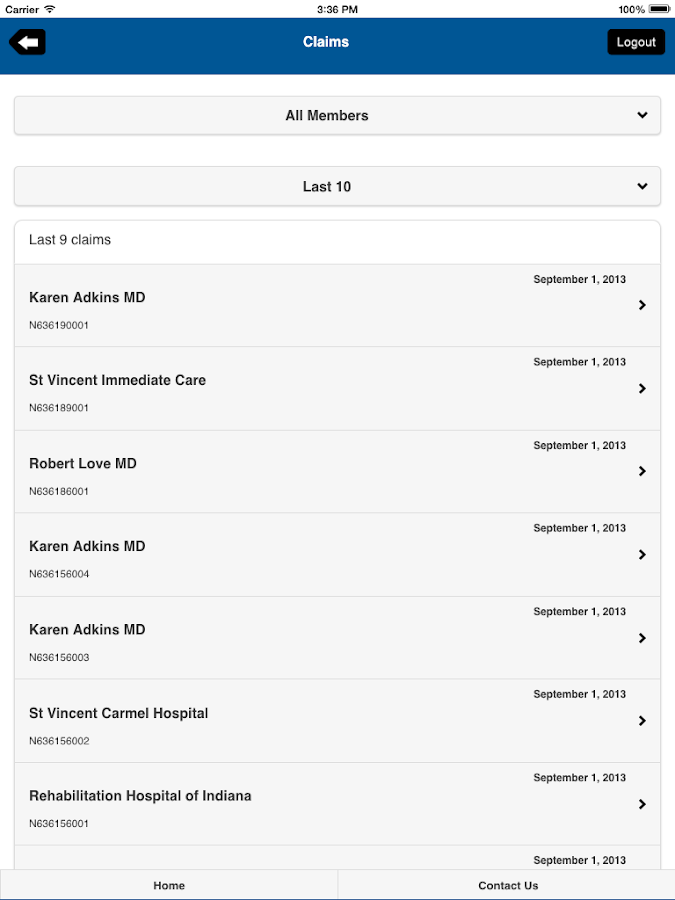The width and height of the screenshot is (675, 900).
Task: Tap arrow beside St Vincent Carmel Hospital
Action: point(642,721)
